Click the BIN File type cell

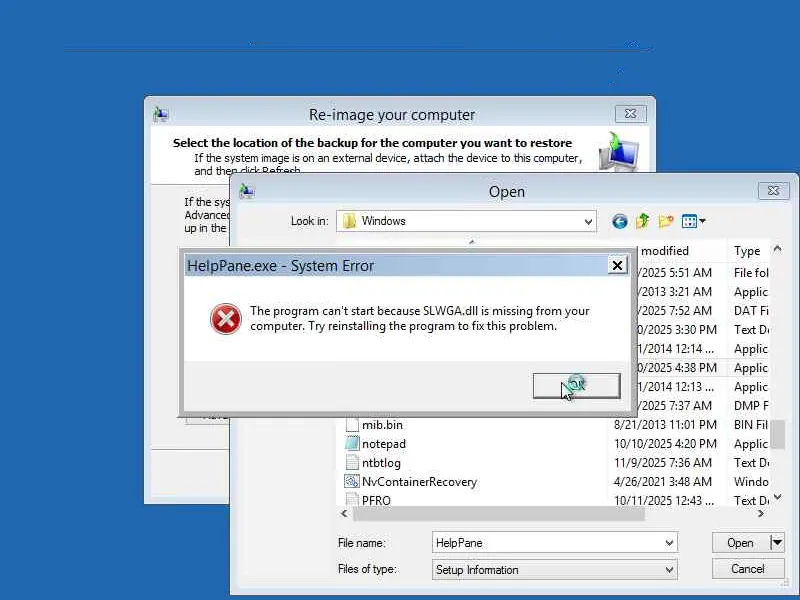point(751,425)
